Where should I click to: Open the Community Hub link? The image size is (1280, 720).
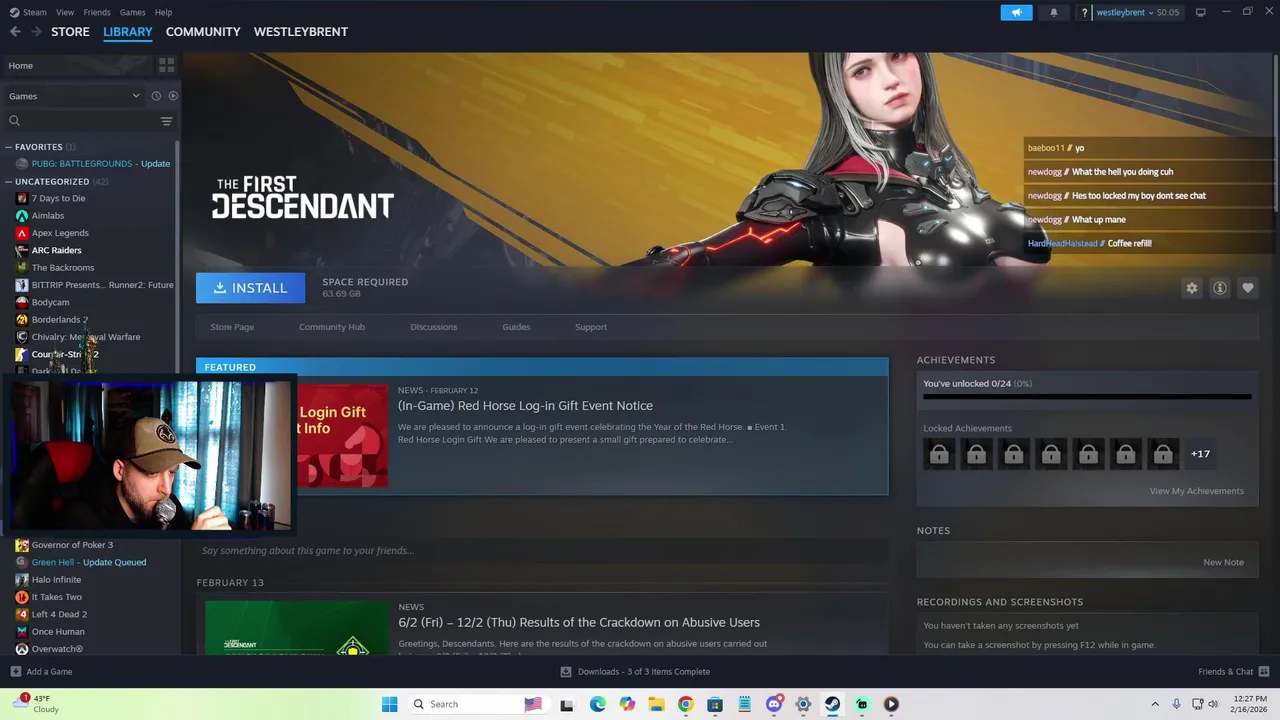(x=332, y=327)
